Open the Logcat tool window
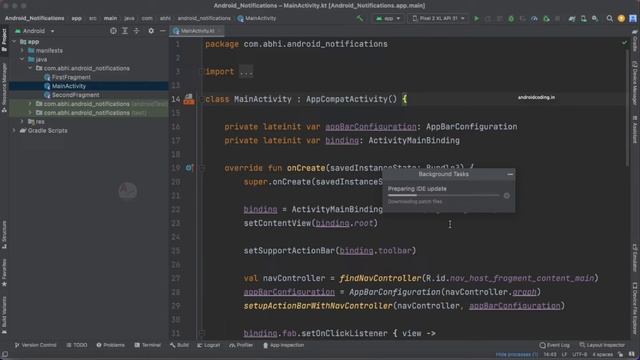The width and height of the screenshot is (640, 360). pos(209,345)
